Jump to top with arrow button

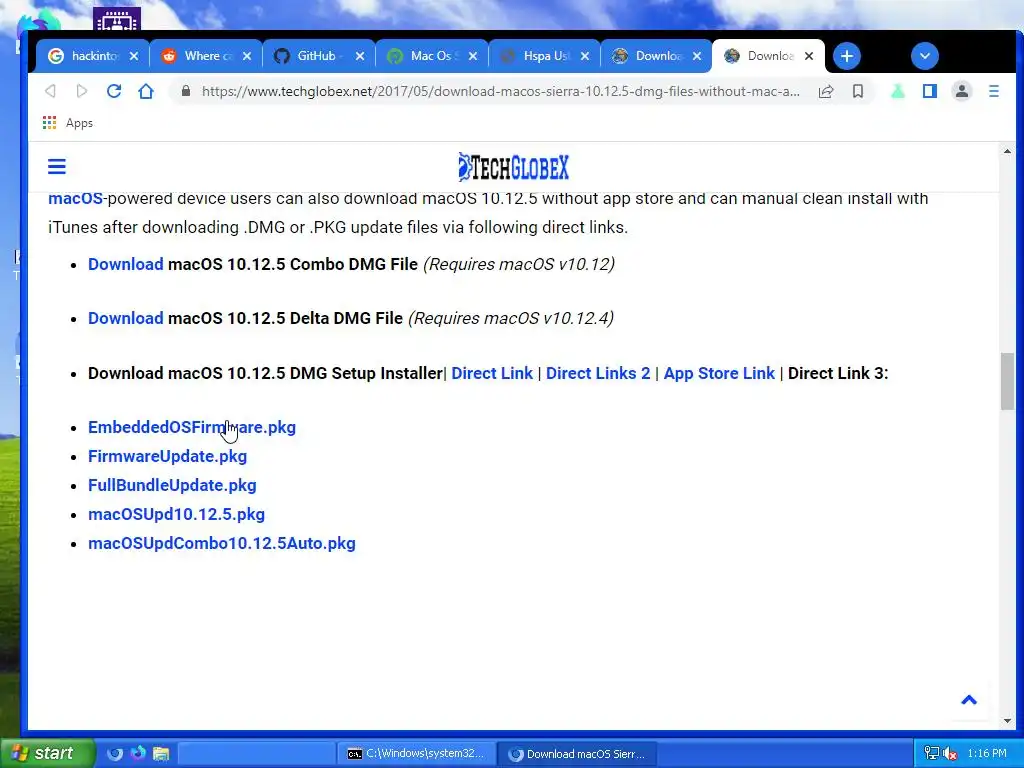tap(969, 700)
